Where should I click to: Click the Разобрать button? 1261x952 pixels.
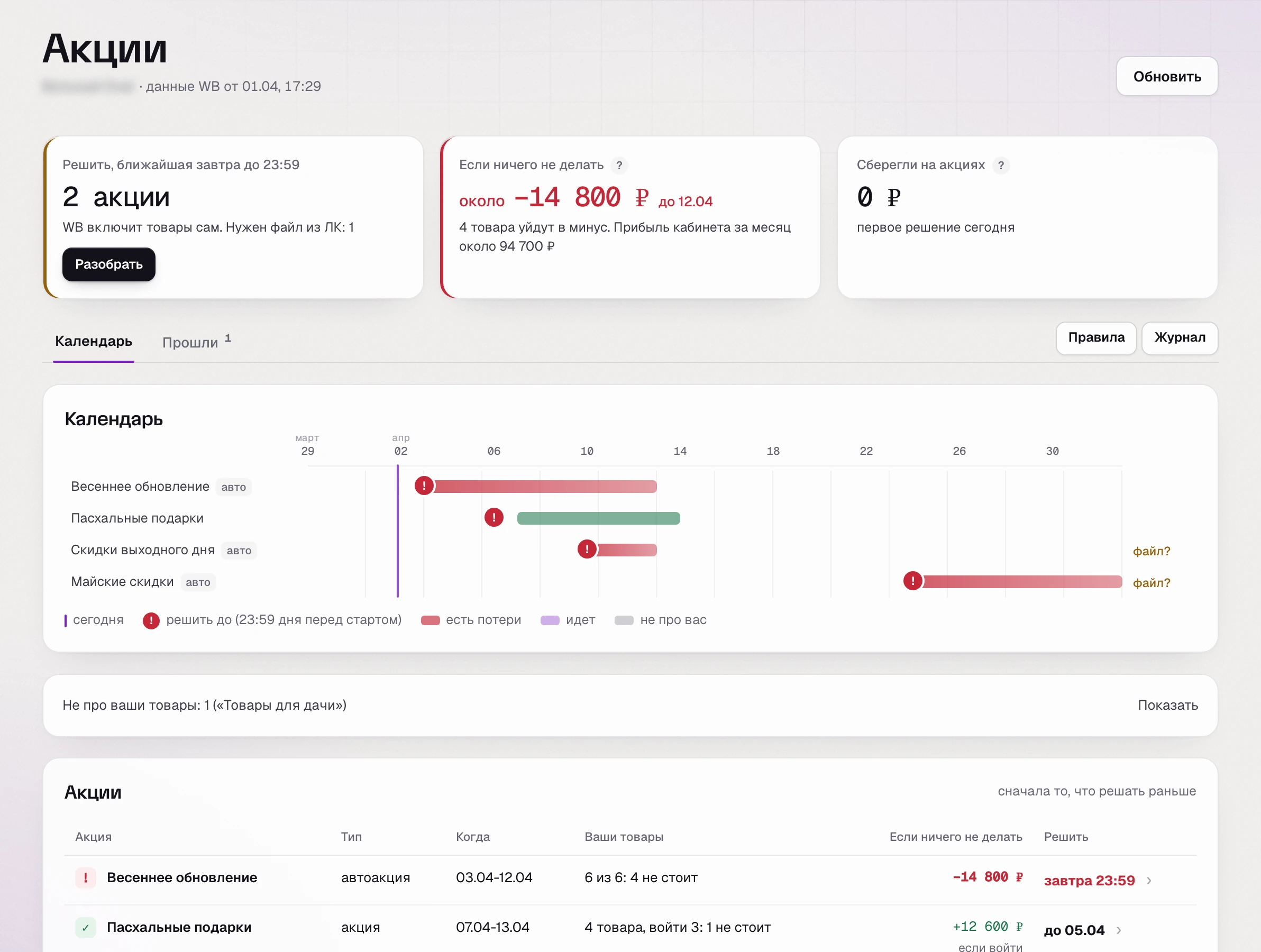pos(109,264)
